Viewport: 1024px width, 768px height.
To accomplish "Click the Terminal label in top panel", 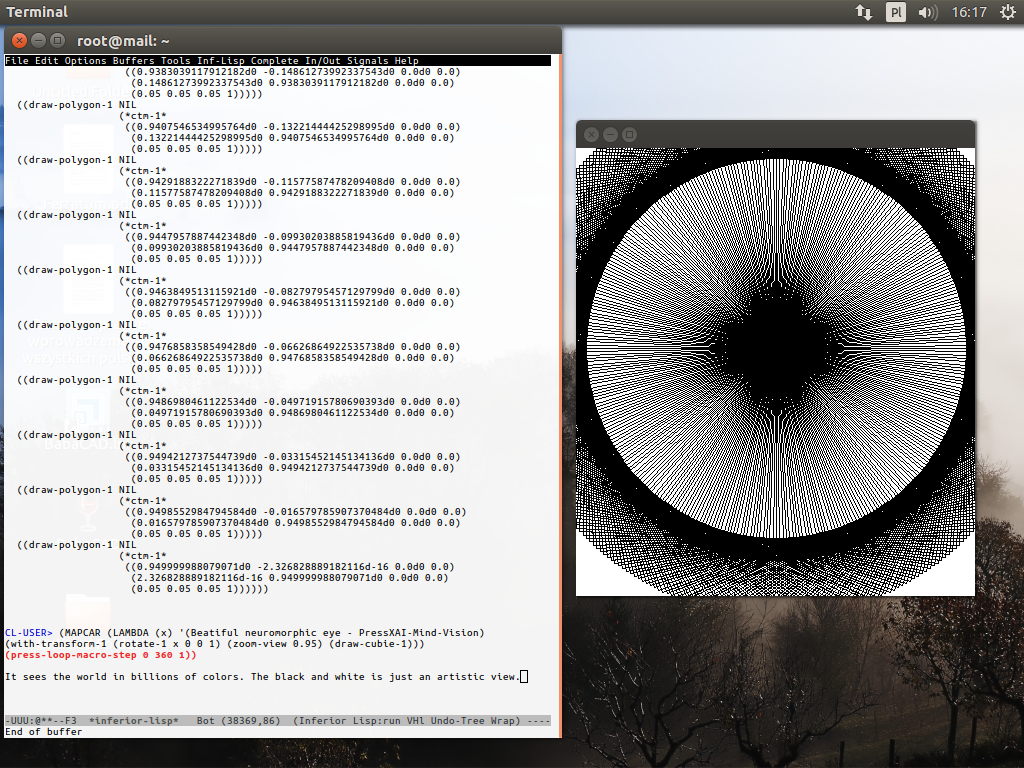I will pos(37,12).
